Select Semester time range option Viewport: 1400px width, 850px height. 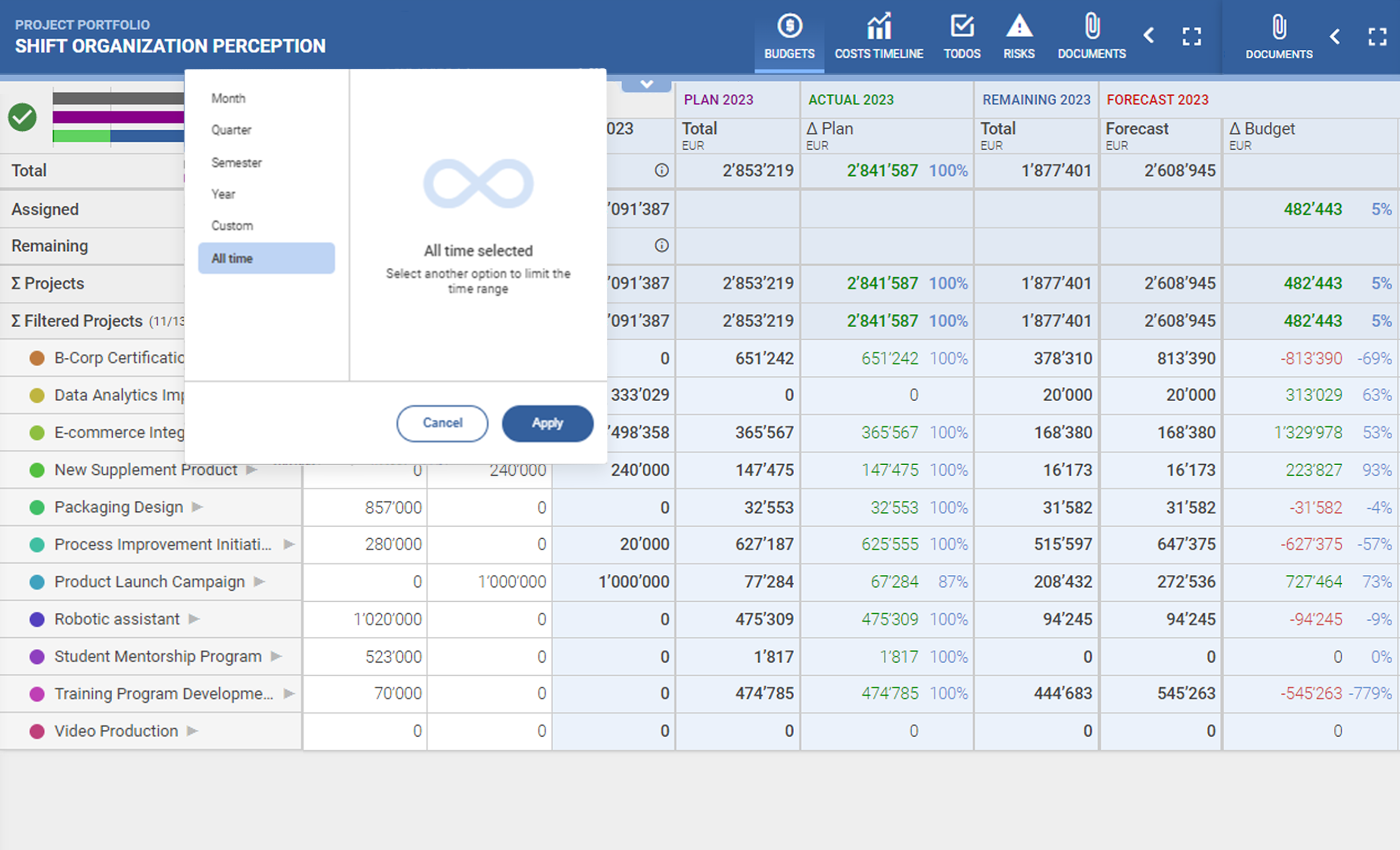[x=266, y=162]
